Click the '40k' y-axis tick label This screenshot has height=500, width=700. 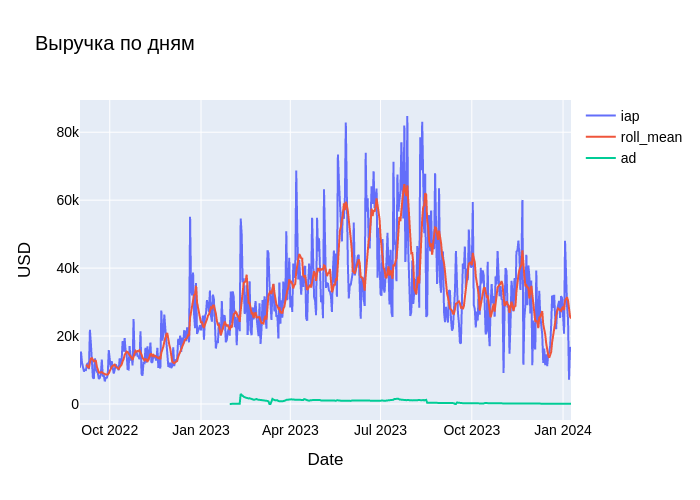click(67, 268)
